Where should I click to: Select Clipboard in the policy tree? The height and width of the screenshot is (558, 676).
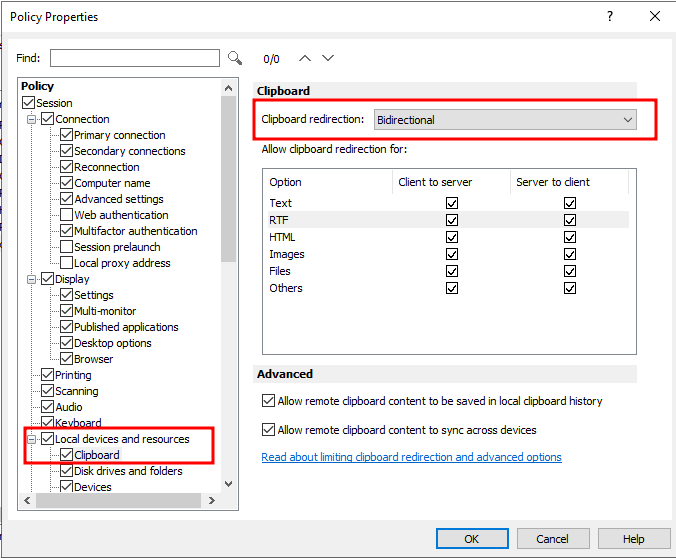[x=96, y=455]
